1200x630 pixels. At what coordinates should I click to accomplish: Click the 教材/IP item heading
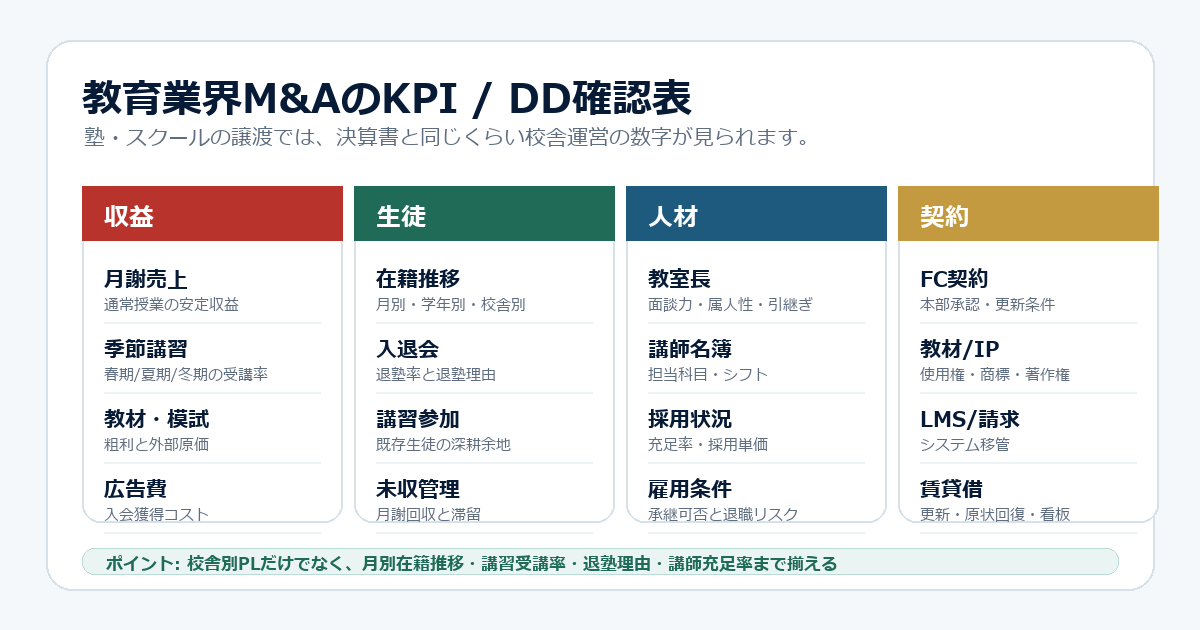tap(959, 349)
